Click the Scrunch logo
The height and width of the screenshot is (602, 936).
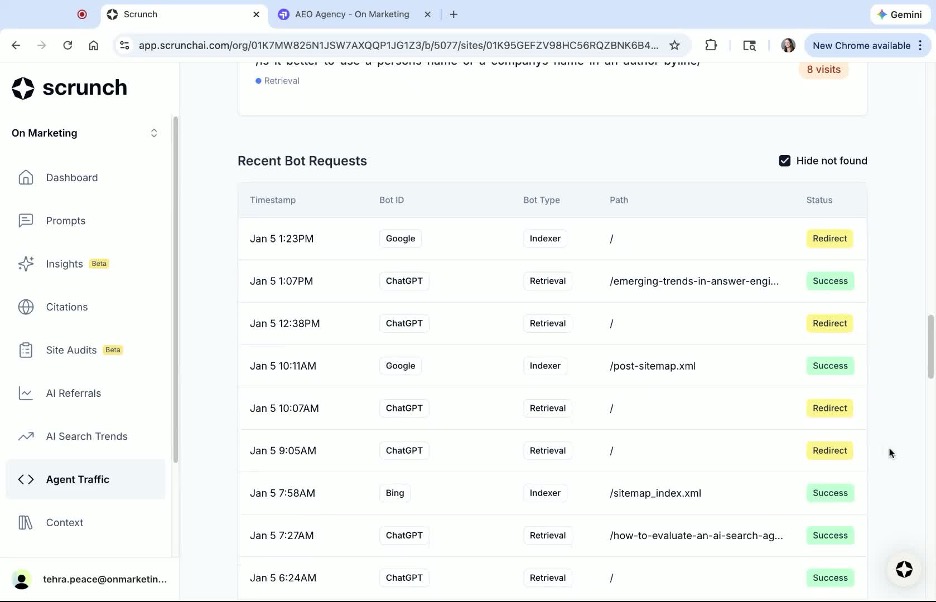pyautogui.click(x=68, y=88)
